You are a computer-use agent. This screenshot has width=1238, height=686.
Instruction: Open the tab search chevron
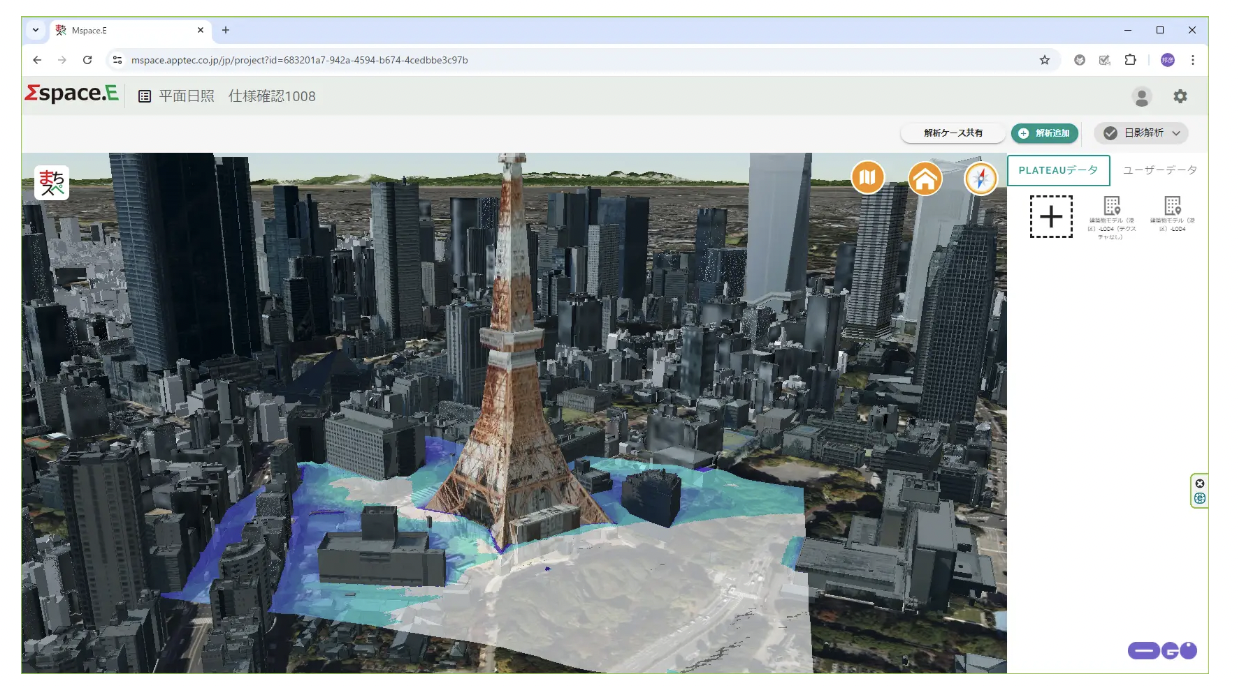pos(36,30)
